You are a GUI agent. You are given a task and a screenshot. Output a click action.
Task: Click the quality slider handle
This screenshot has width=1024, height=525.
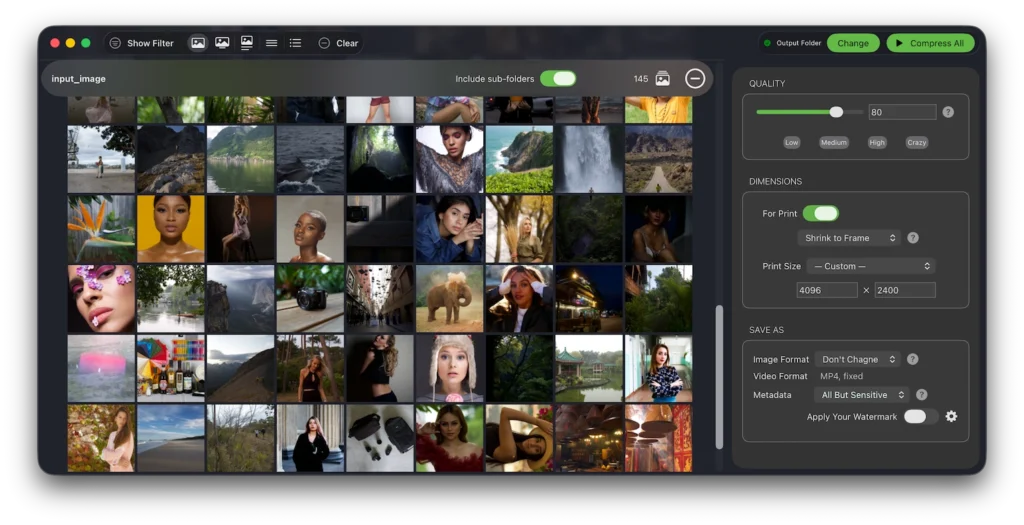[x=836, y=112]
